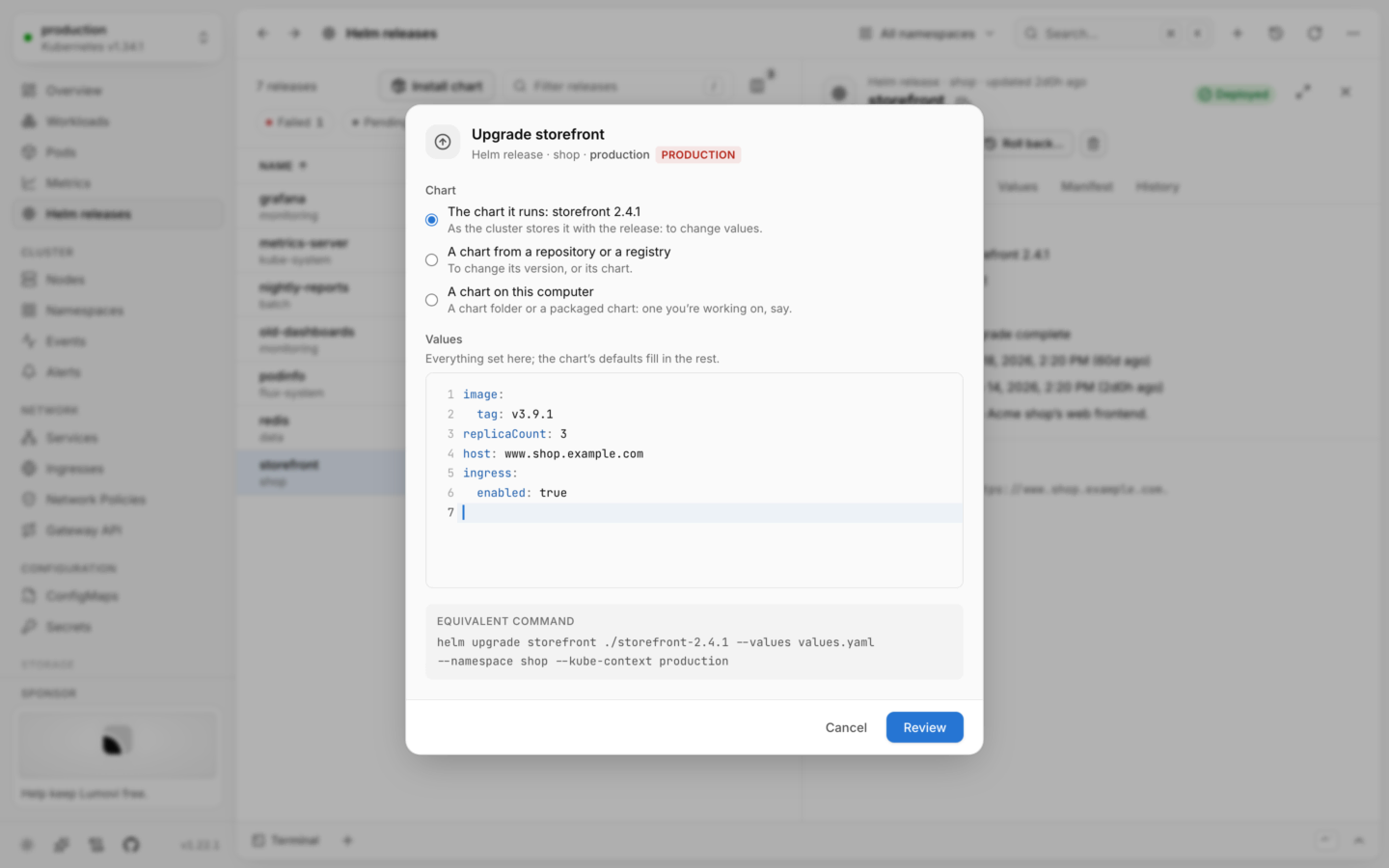Click the upgrade arrow icon in dialog header
The width and height of the screenshot is (1389, 868).
[x=443, y=142]
